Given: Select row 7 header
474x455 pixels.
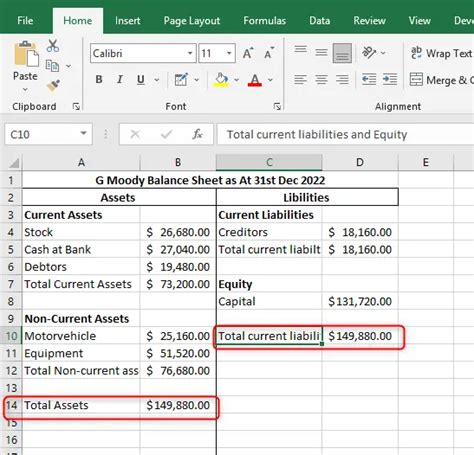Looking at the screenshot, I should pos(11,284).
